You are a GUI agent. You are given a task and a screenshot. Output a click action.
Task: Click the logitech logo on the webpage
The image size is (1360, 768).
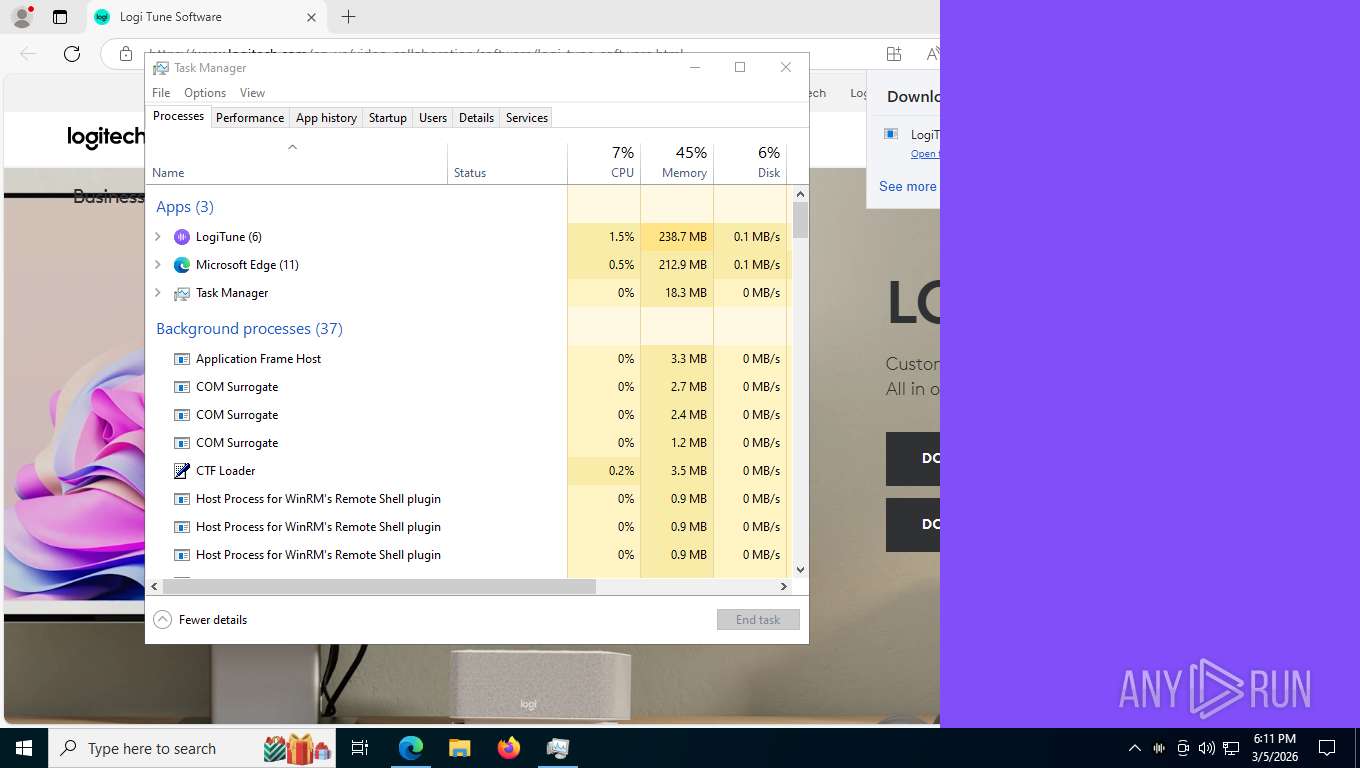(x=106, y=137)
